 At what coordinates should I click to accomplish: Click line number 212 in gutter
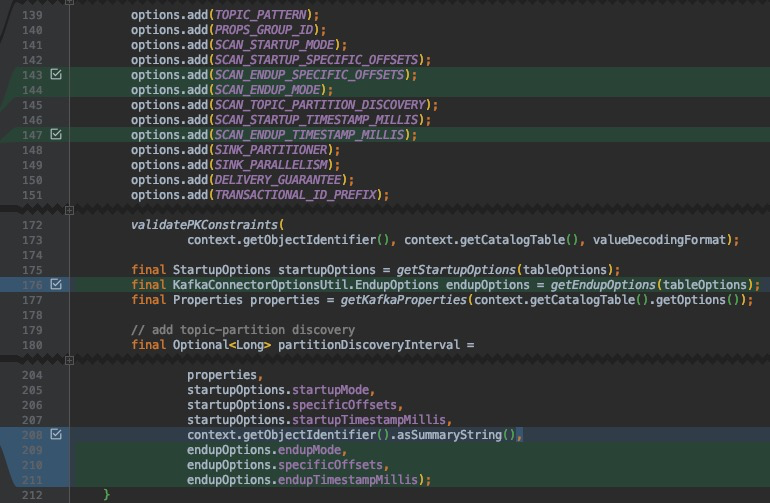32,495
